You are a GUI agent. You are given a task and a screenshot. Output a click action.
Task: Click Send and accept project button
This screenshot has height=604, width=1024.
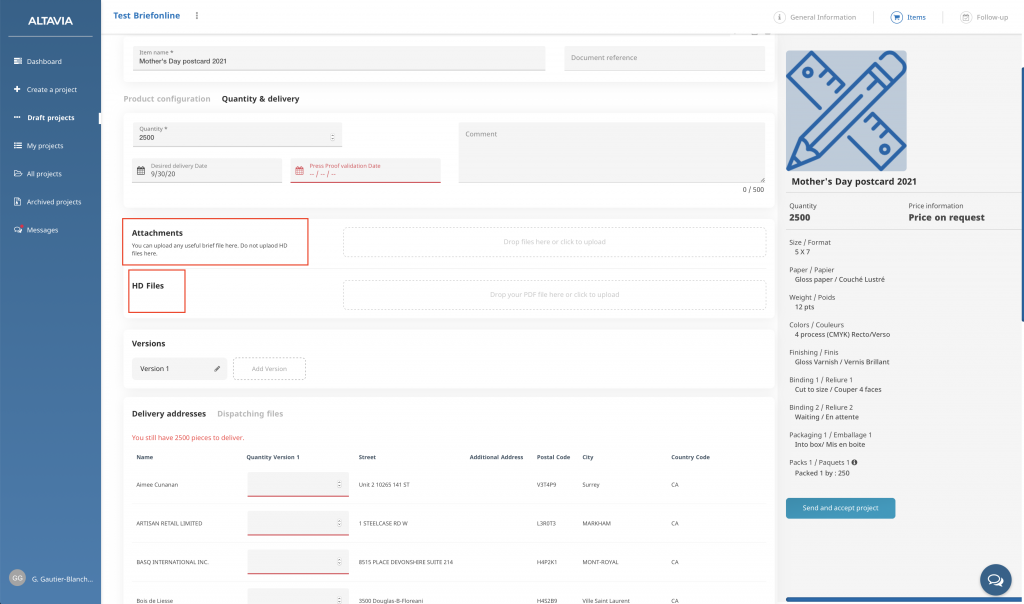pyautogui.click(x=840, y=508)
